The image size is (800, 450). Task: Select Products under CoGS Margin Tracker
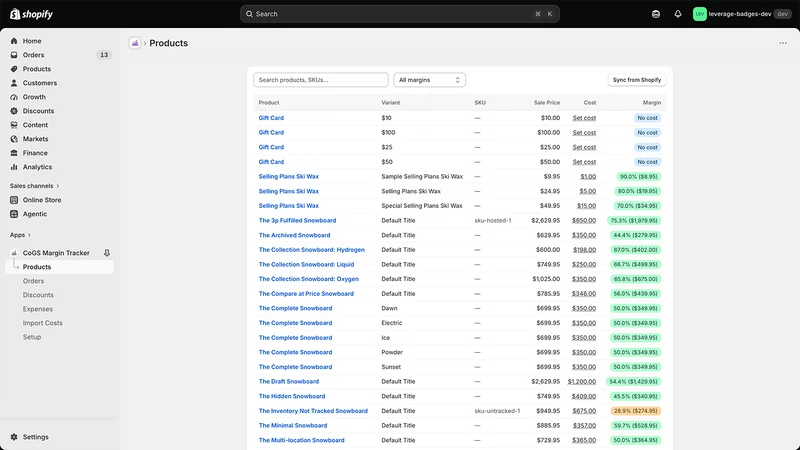[59, 267]
